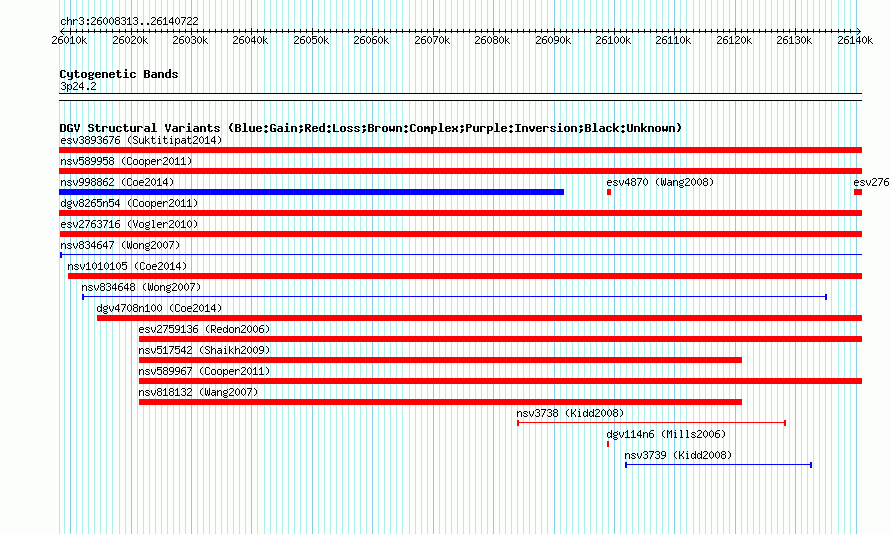
Task: Click the esv3893676 (Suktitipat2014) label
Action: click(141, 140)
